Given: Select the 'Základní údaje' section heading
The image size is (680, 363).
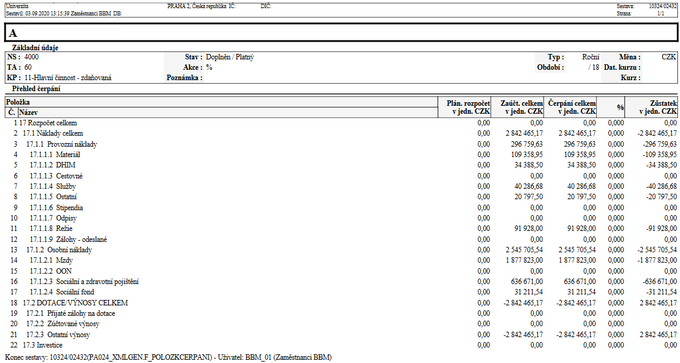Looking at the screenshot, I should [35, 48].
